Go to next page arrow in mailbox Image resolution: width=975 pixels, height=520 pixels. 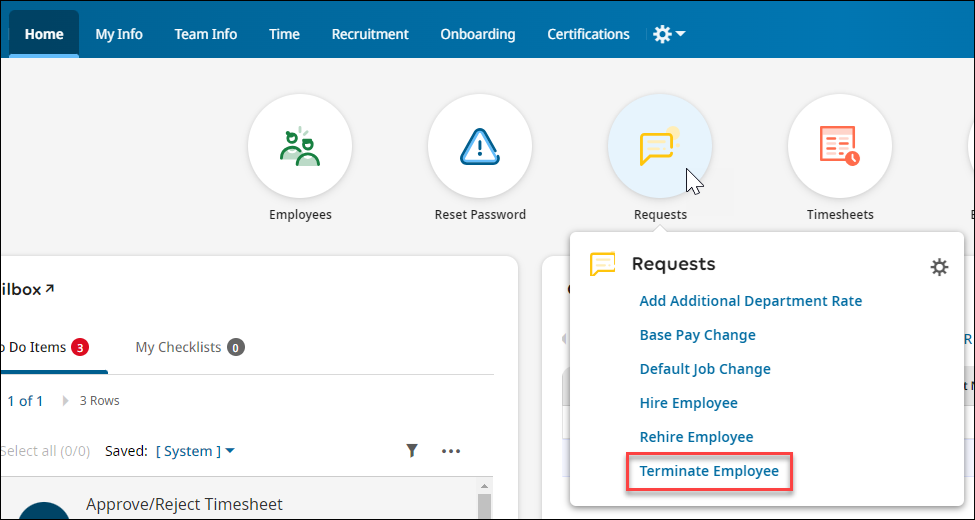(66, 401)
